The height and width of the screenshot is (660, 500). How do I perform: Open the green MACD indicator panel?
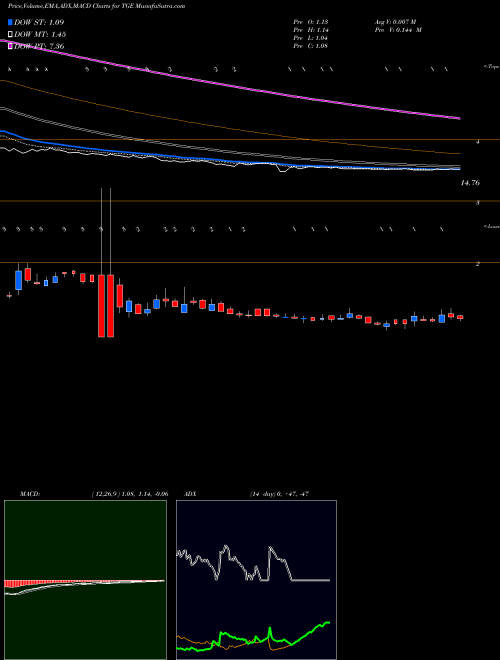click(x=85, y=580)
